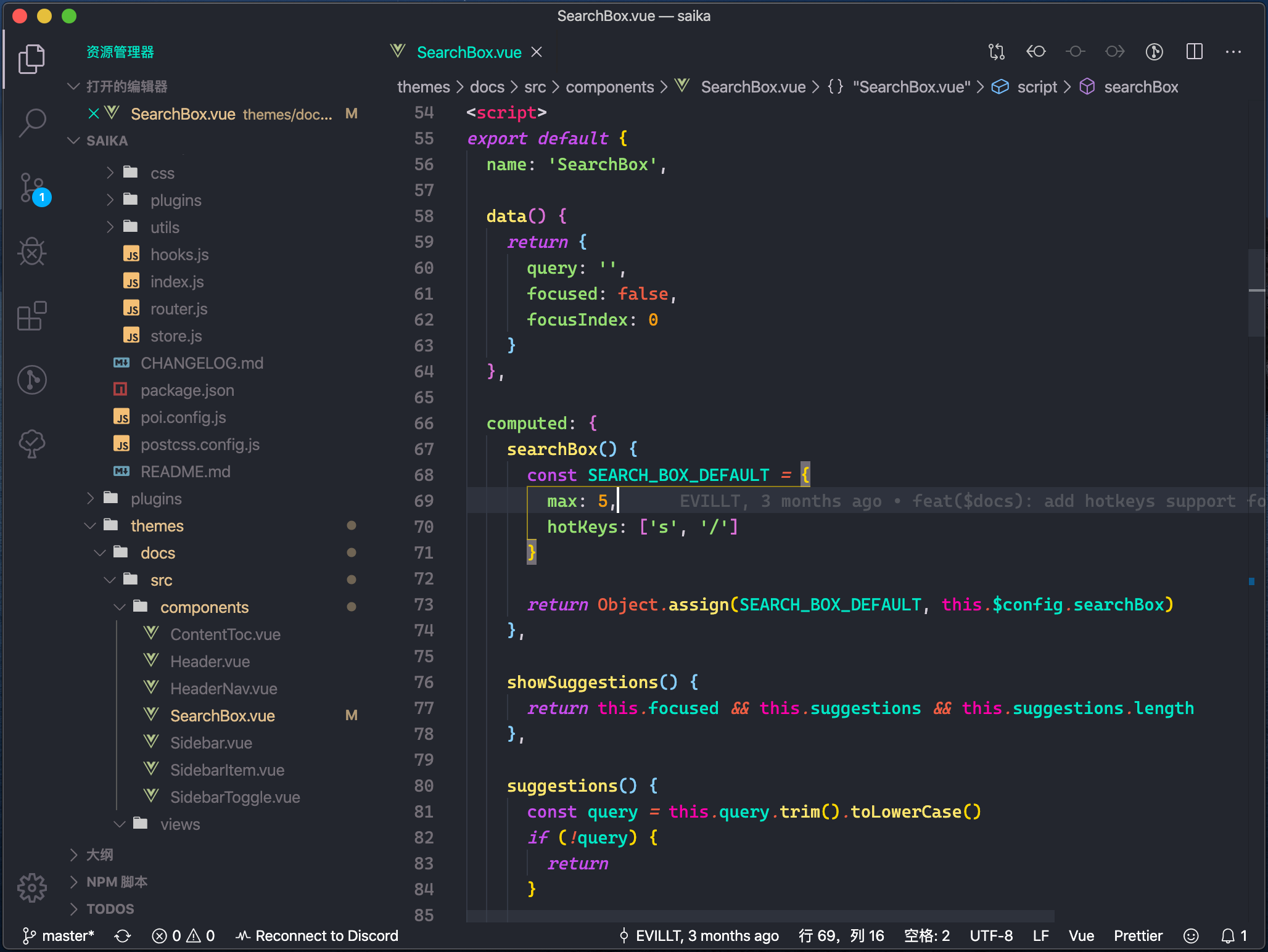Click the synchronize changes icon in status bar
The width and height of the screenshot is (1268, 952).
pyautogui.click(x=123, y=936)
